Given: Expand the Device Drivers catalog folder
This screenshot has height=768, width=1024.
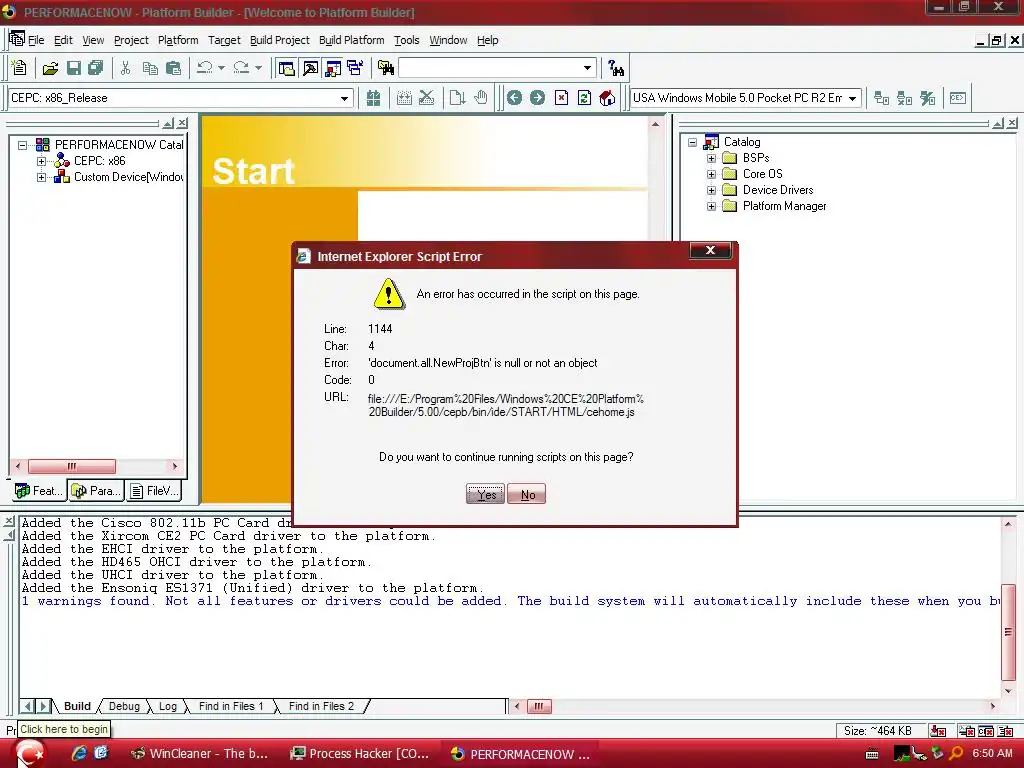Looking at the screenshot, I should [x=711, y=190].
